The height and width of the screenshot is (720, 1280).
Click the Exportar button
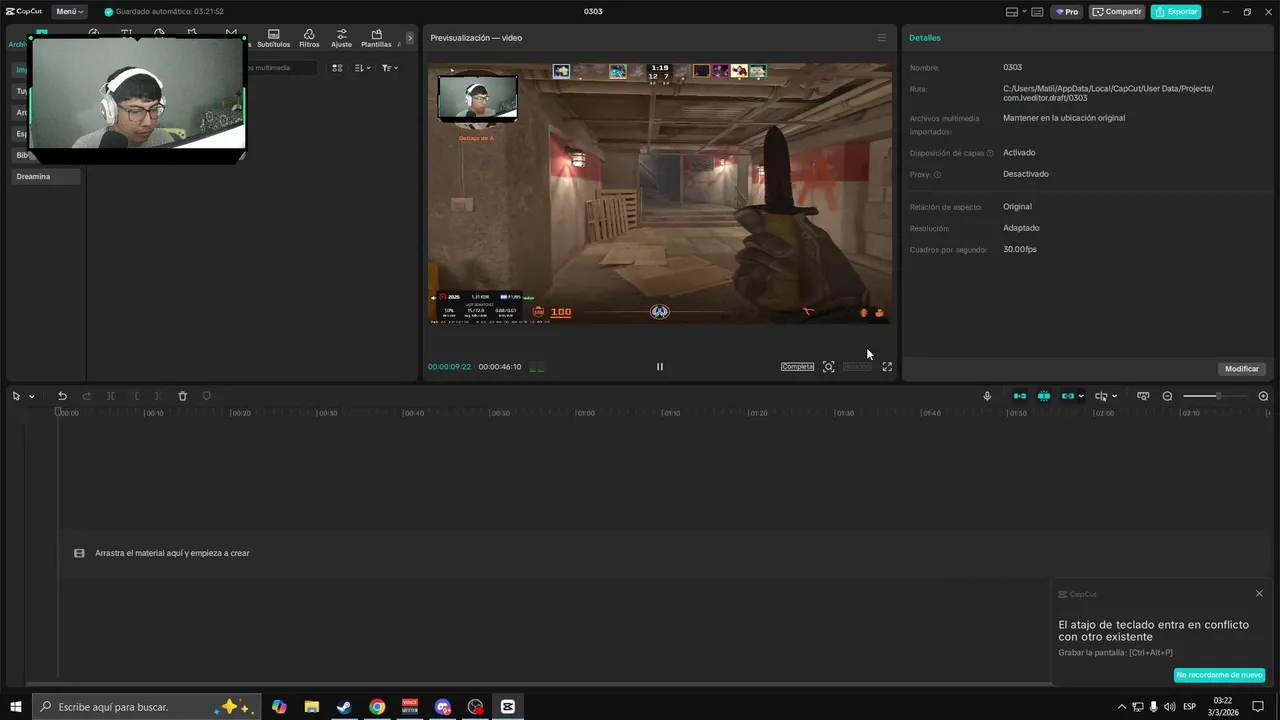1176,12
